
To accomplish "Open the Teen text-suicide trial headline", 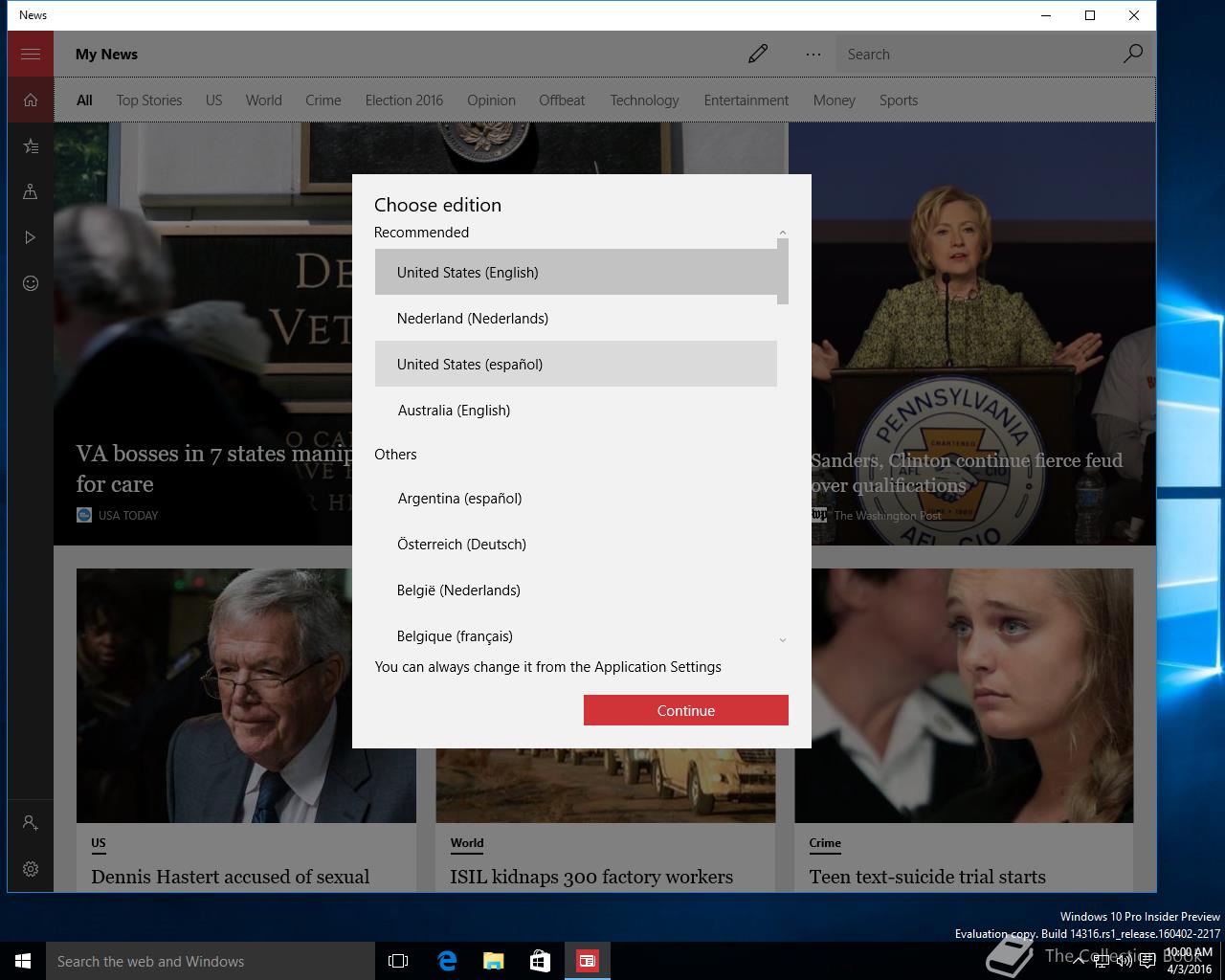I will [x=927, y=877].
